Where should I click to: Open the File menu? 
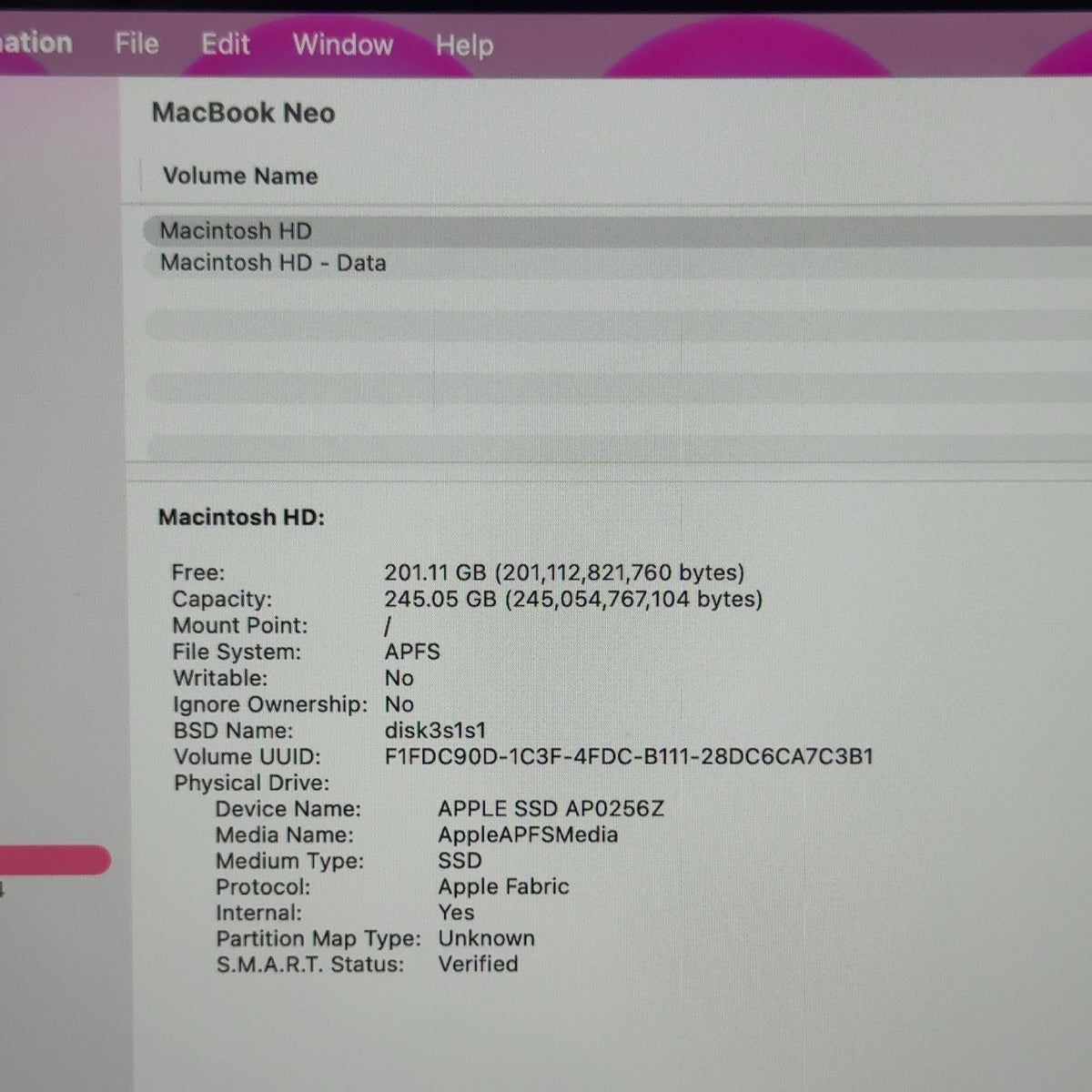point(136,43)
